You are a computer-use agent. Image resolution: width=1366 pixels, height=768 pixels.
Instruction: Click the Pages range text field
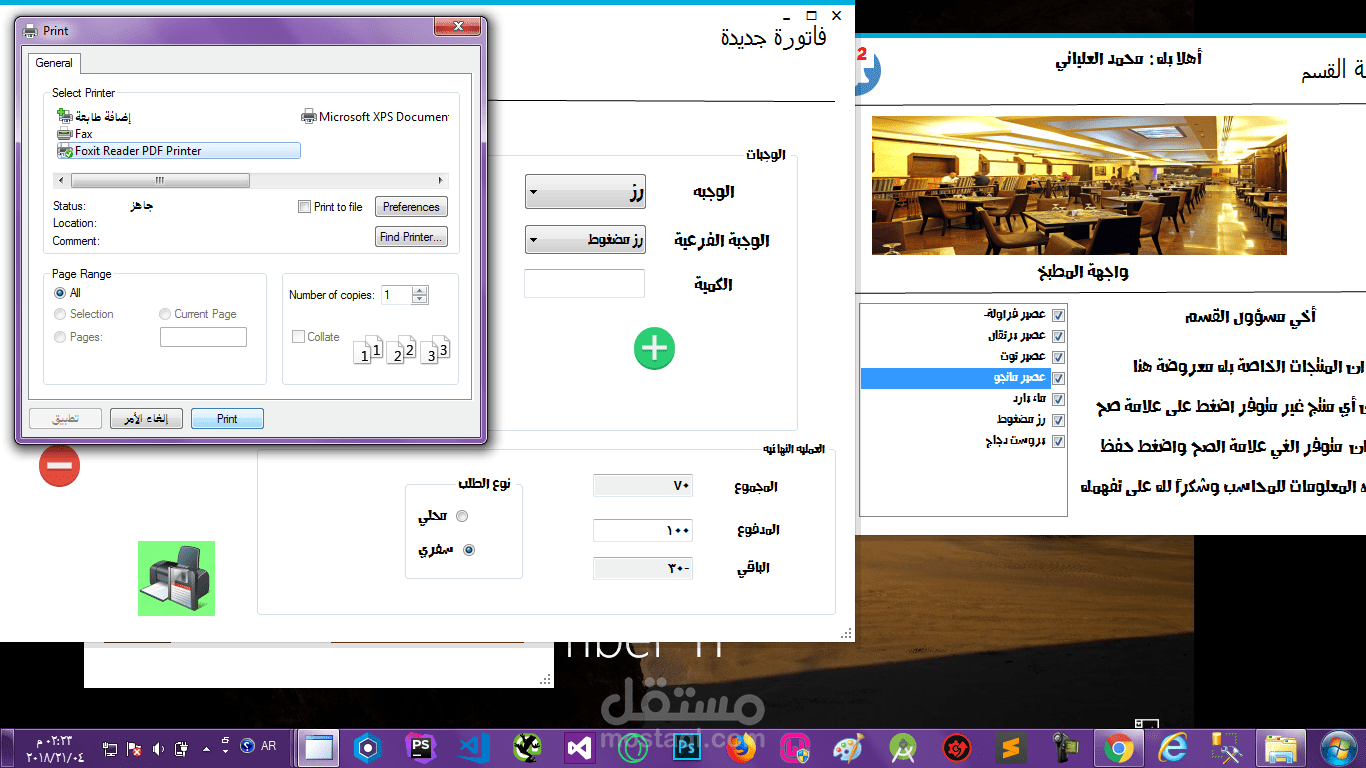203,337
